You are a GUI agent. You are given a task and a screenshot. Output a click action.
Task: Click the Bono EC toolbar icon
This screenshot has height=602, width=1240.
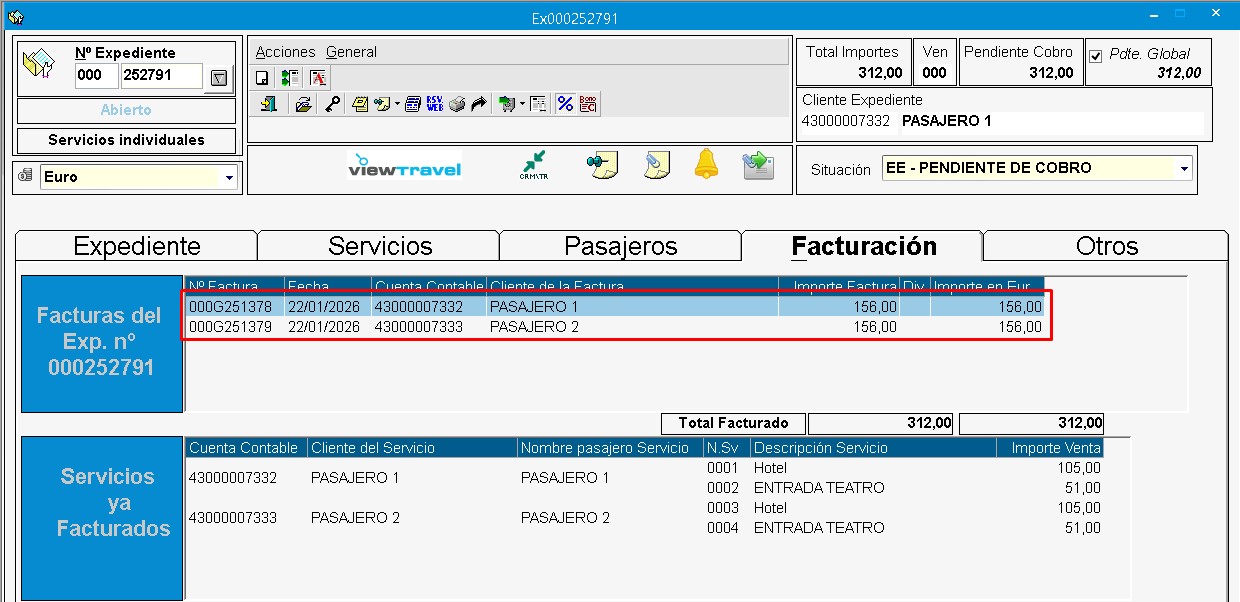(x=588, y=104)
